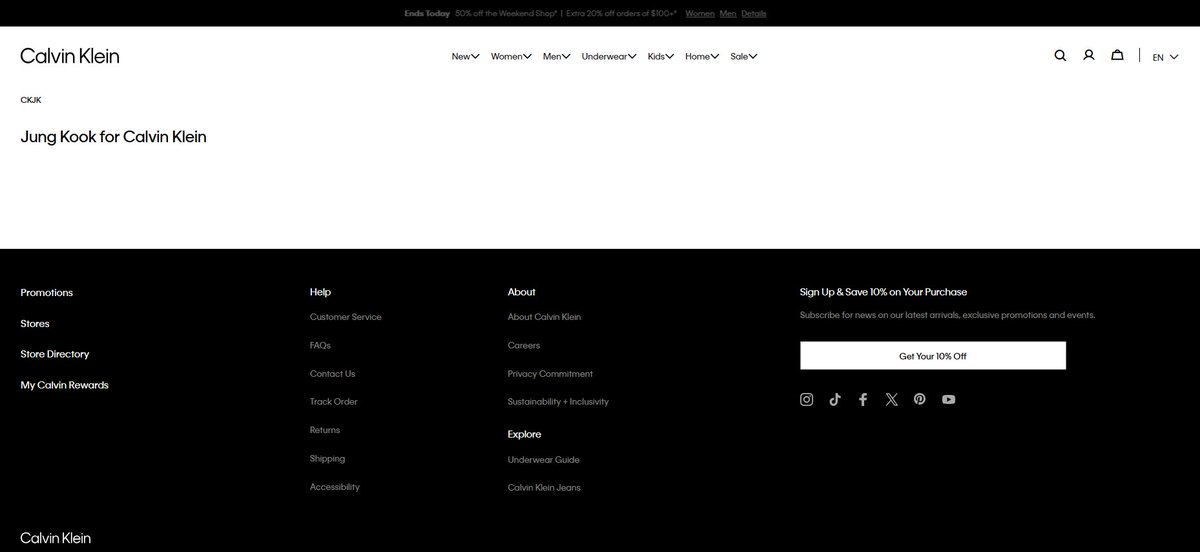Click the Jung Kook for Calvin Klein heading
Screen dimensions: 1200x552
[x=113, y=137]
